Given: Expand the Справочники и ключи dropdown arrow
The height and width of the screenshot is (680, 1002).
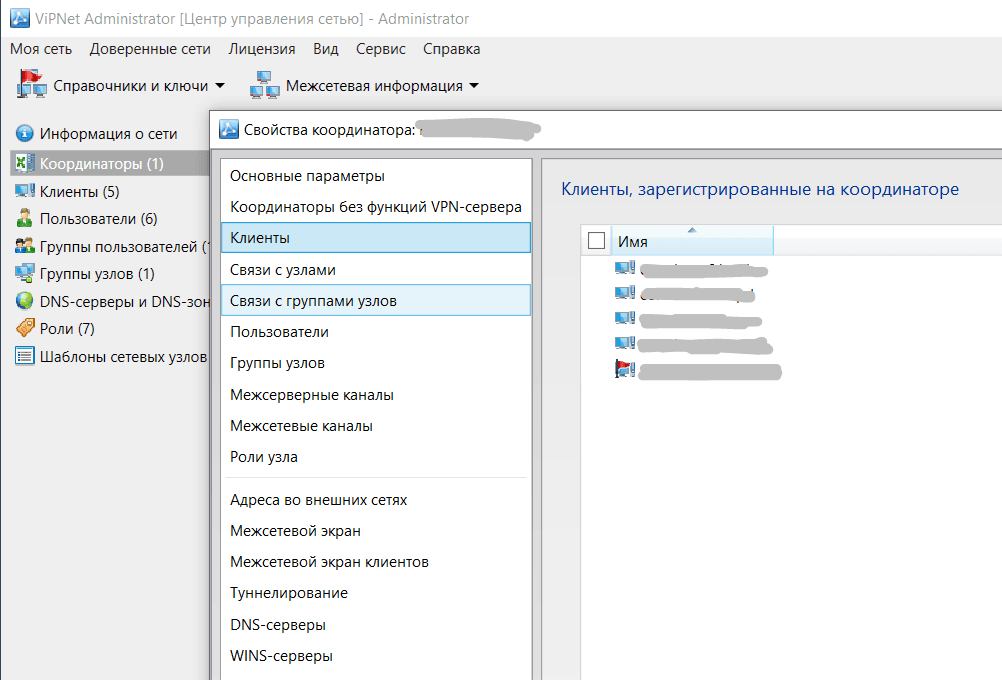Looking at the screenshot, I should (220, 86).
